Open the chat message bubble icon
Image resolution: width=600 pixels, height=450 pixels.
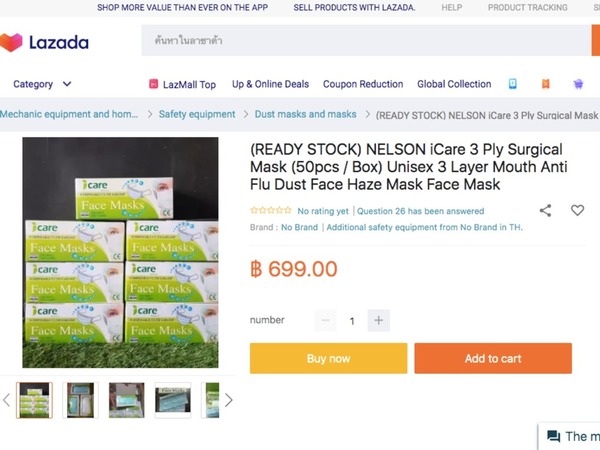553,436
